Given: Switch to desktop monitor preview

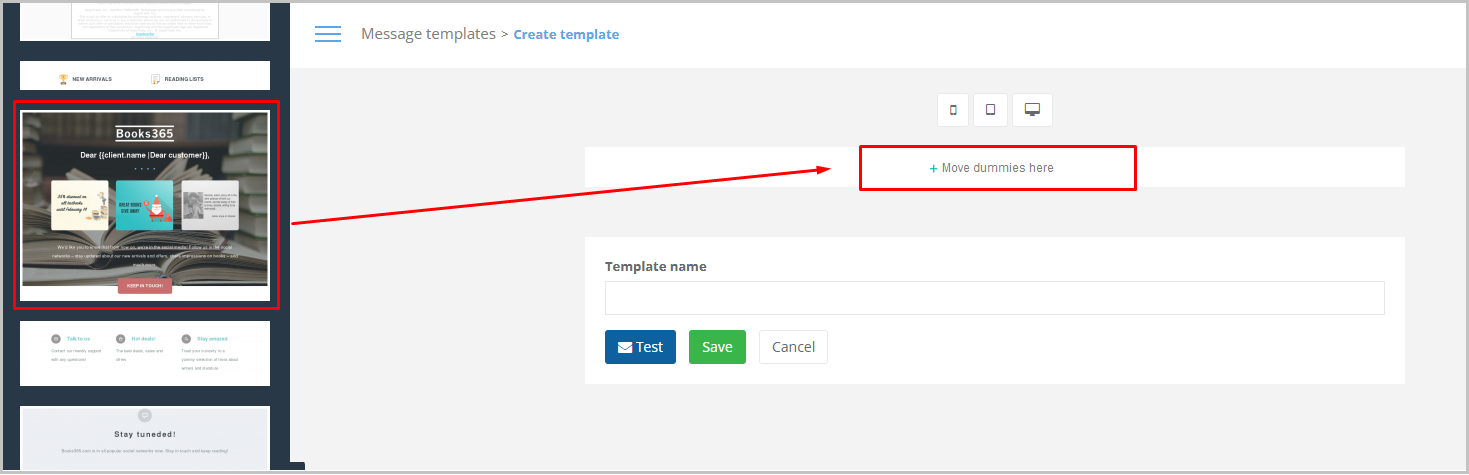Looking at the screenshot, I should 1032,110.
